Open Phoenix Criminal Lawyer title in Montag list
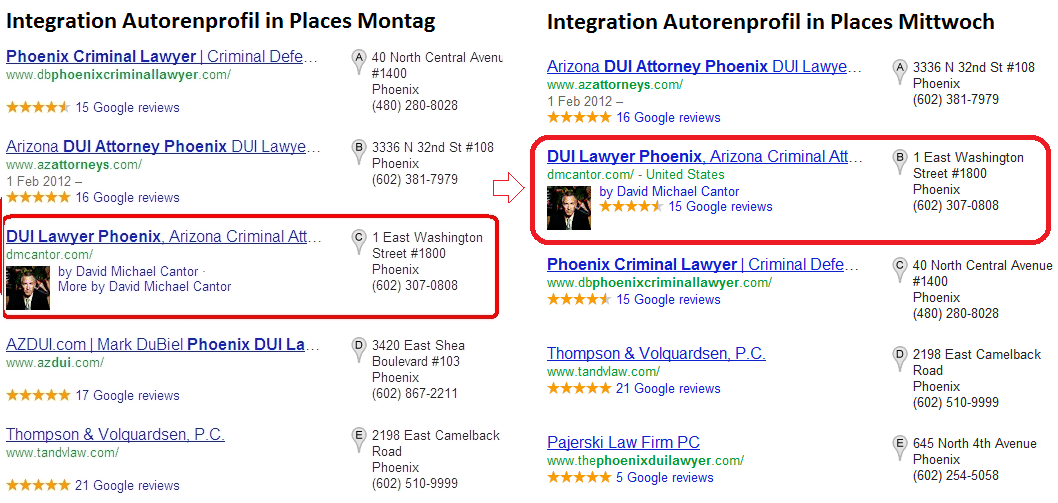Image resolution: width=1058 pixels, height=503 pixels. click(161, 57)
